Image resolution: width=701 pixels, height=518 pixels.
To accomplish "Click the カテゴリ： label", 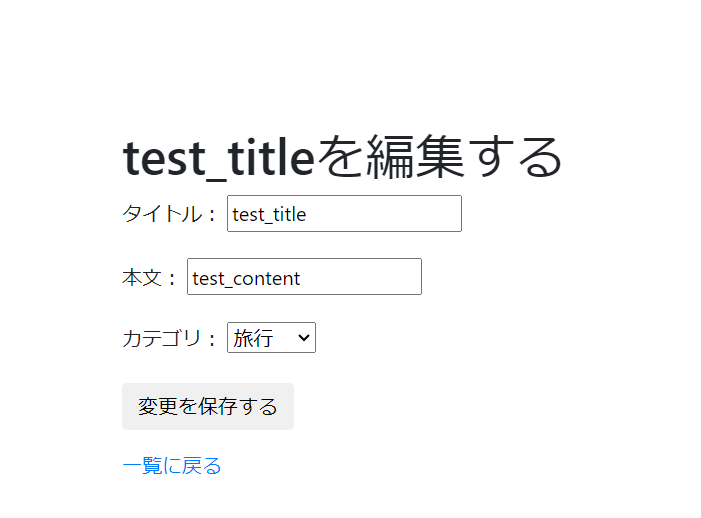I will point(170,338).
